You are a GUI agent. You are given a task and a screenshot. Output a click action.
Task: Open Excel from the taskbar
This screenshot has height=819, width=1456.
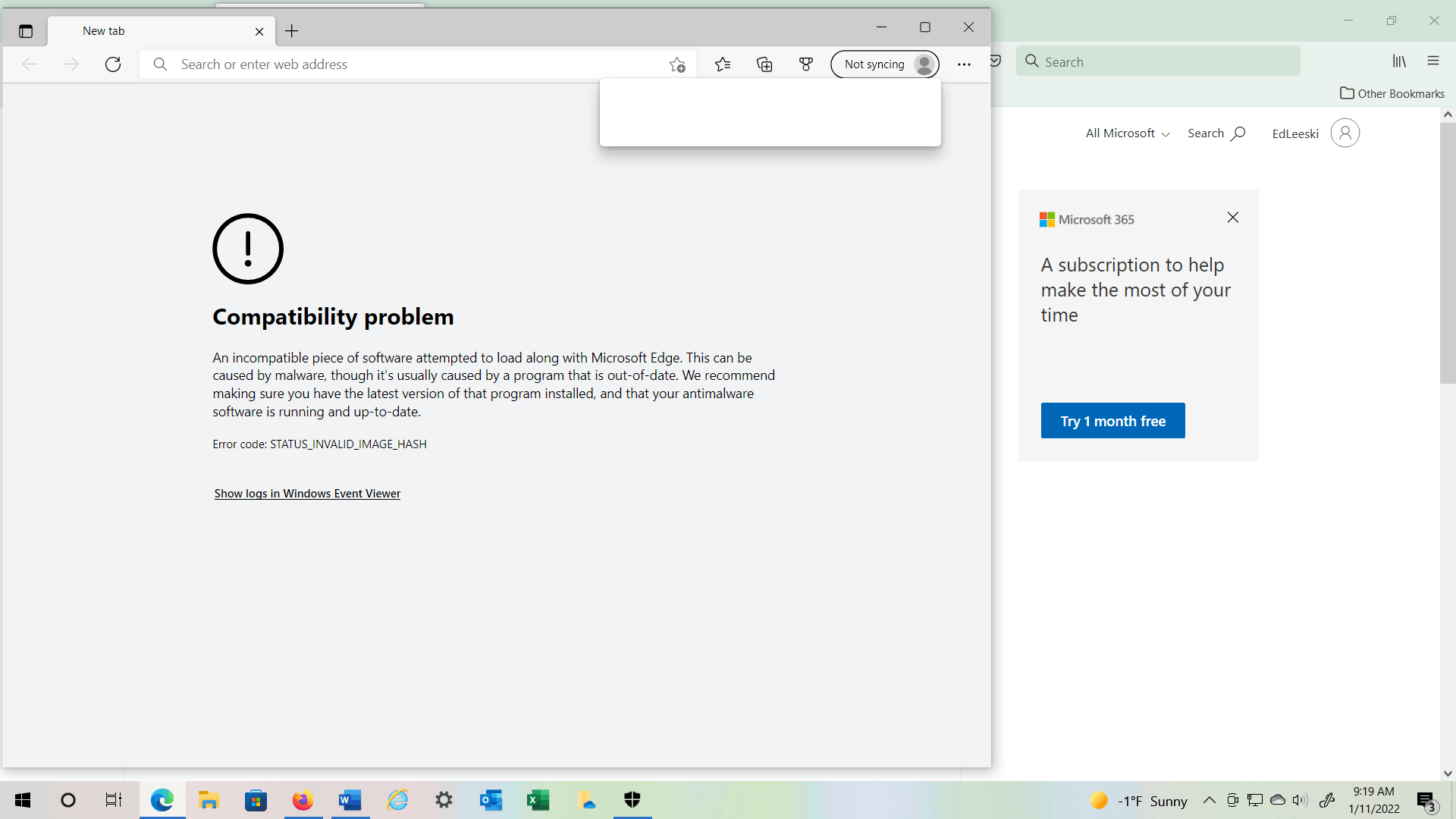point(538,800)
